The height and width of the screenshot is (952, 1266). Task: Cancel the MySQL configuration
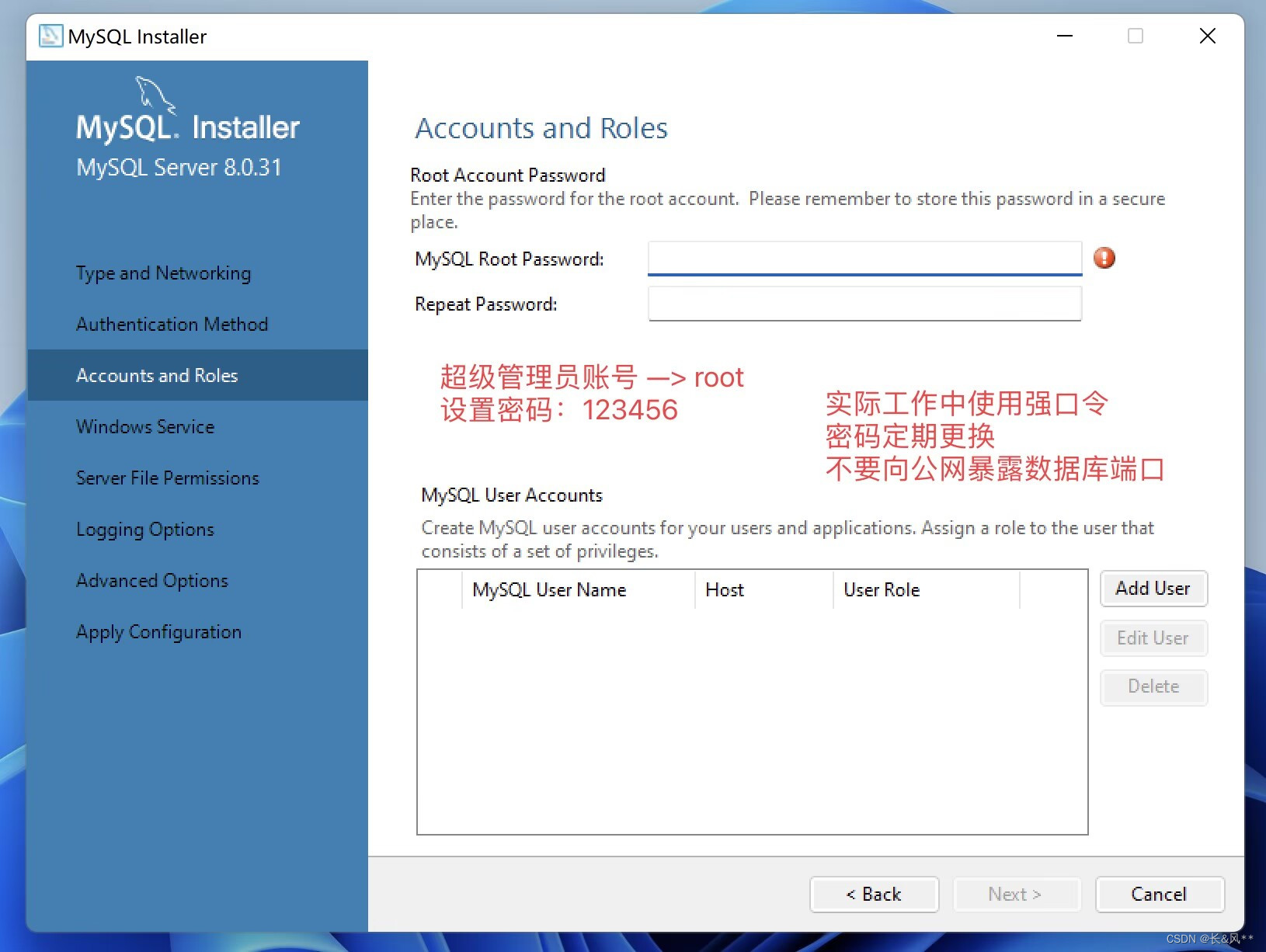[x=1160, y=895]
